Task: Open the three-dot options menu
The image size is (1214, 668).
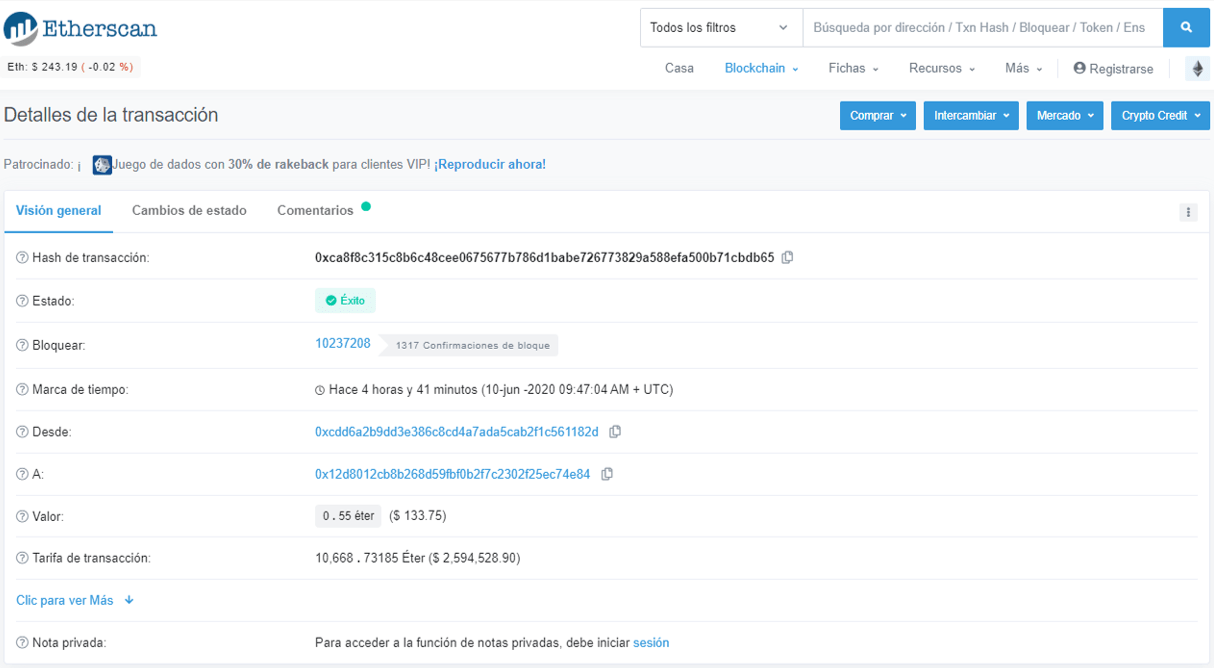Action: (1188, 212)
